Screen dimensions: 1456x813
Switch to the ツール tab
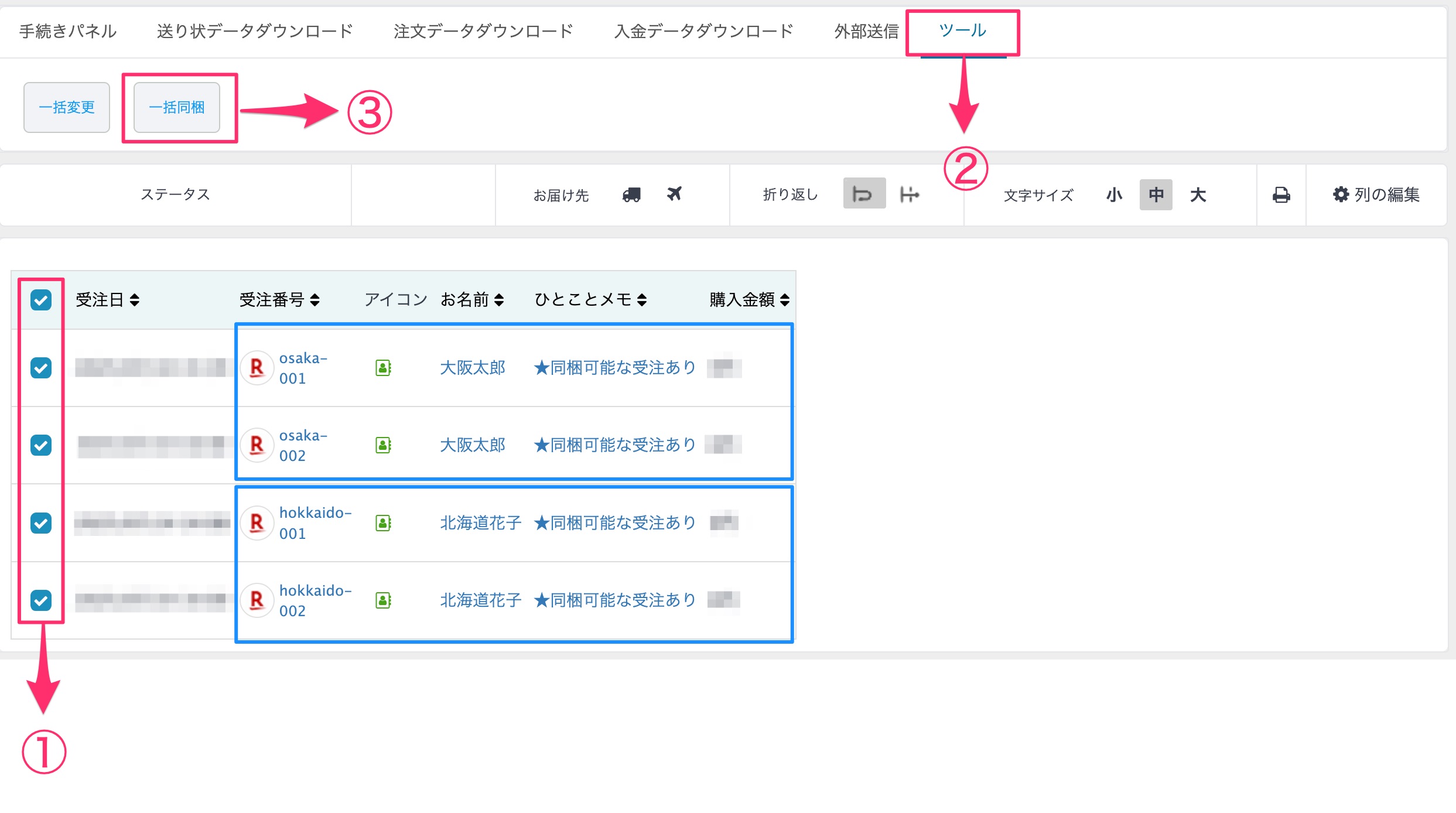[x=962, y=30]
